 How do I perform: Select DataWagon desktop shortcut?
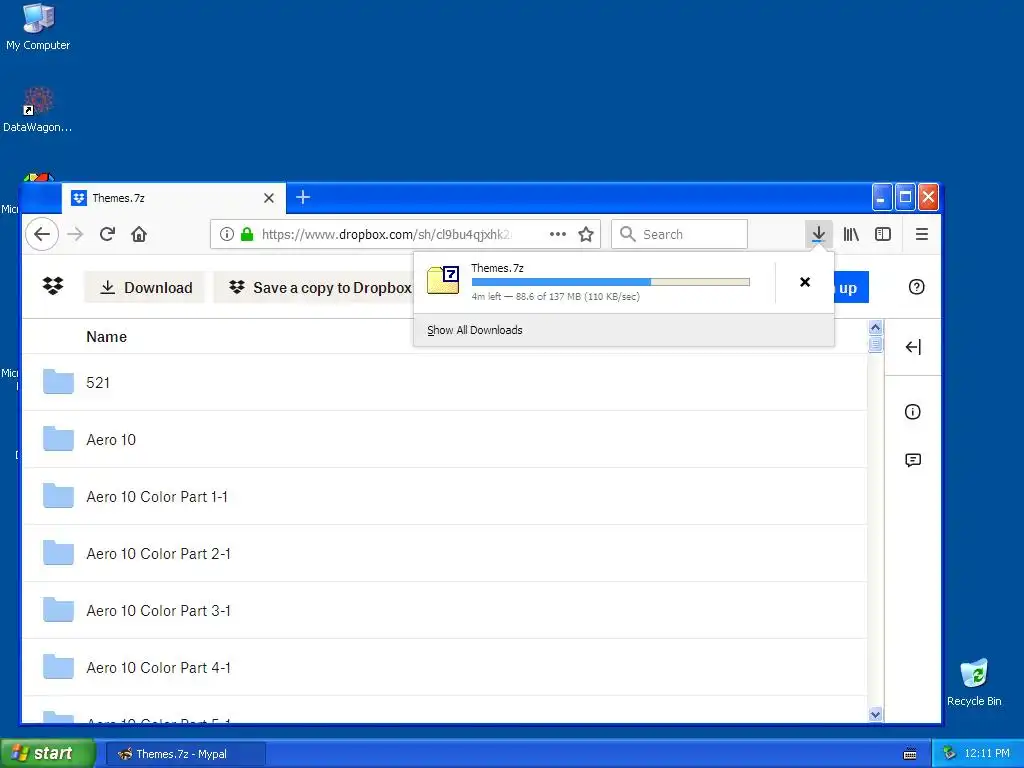[x=38, y=110]
